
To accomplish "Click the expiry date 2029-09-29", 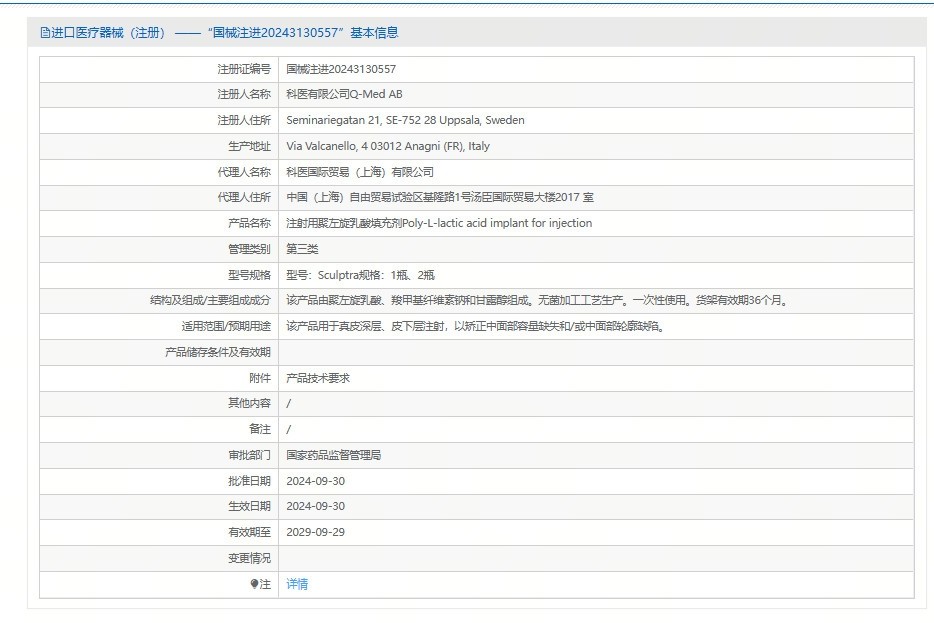I will [x=315, y=532].
